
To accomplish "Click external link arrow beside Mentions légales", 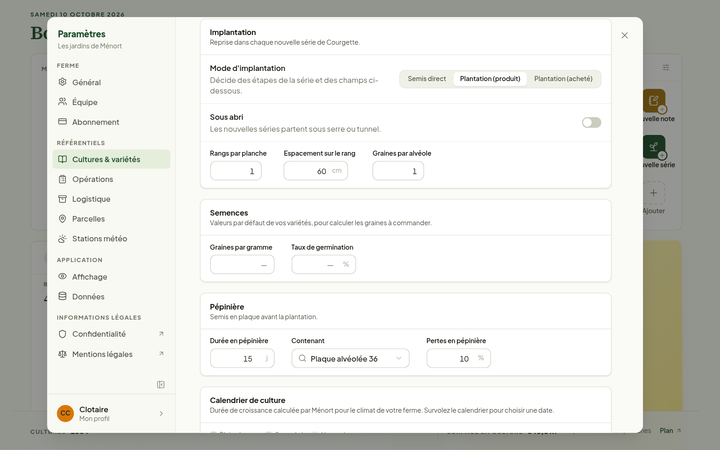I will click(x=161, y=354).
